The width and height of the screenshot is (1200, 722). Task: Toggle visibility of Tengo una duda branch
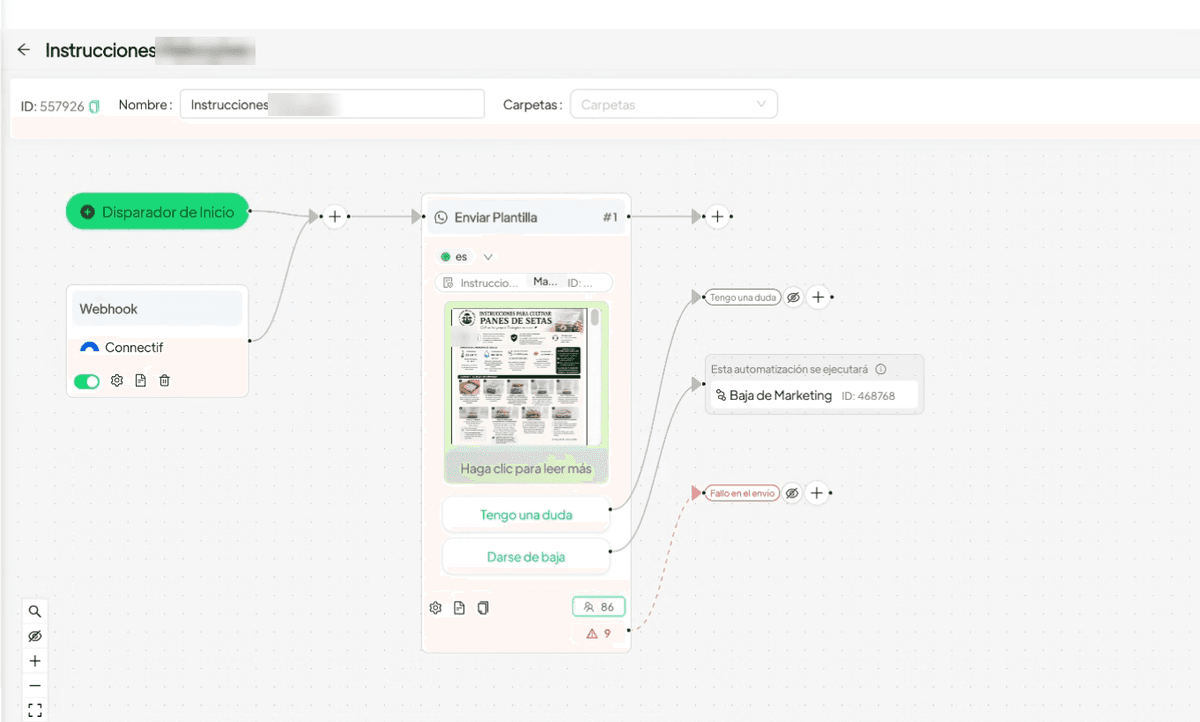point(793,297)
